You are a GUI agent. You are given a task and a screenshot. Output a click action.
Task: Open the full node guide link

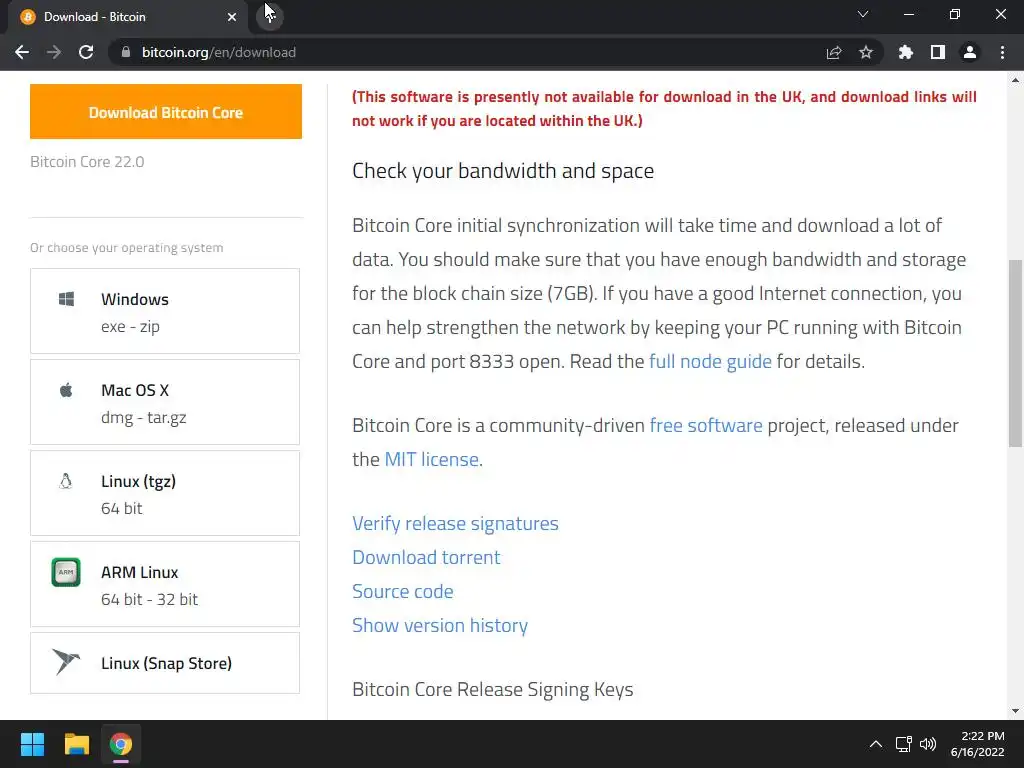710,361
